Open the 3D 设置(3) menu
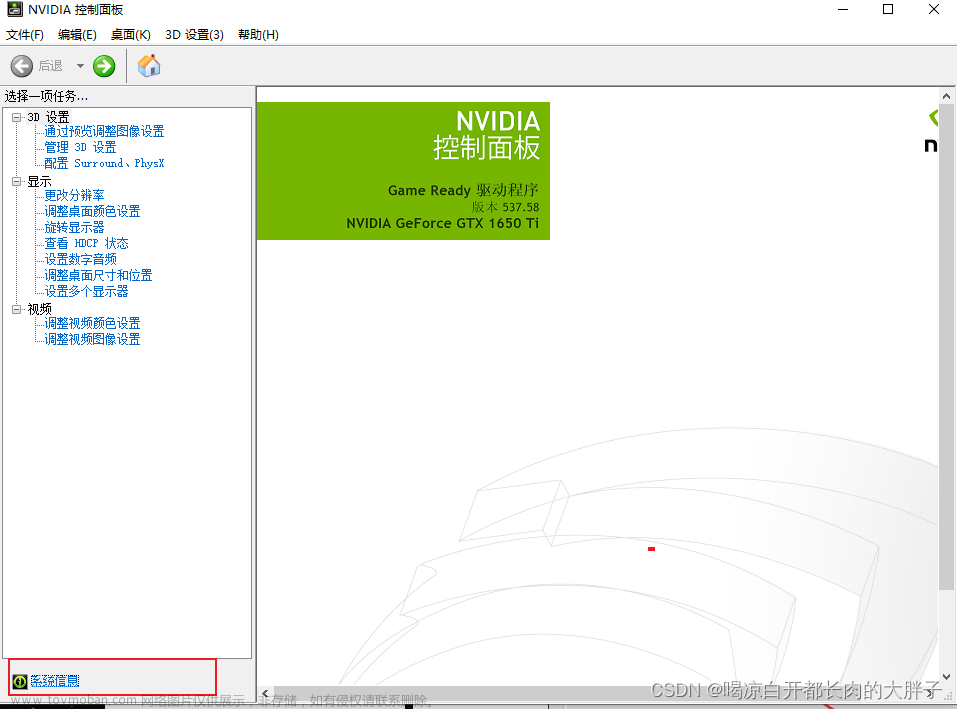Image resolution: width=957 pixels, height=709 pixels. coord(194,35)
